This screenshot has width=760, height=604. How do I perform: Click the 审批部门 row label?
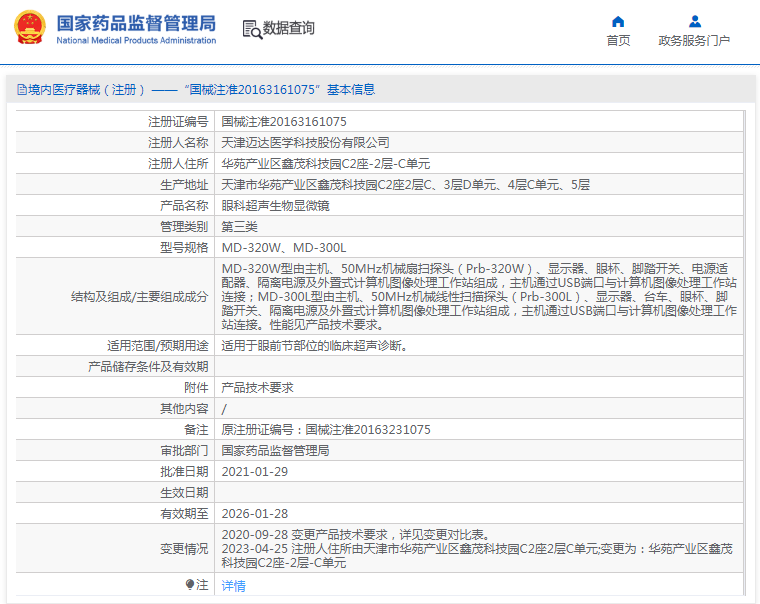[184, 451]
